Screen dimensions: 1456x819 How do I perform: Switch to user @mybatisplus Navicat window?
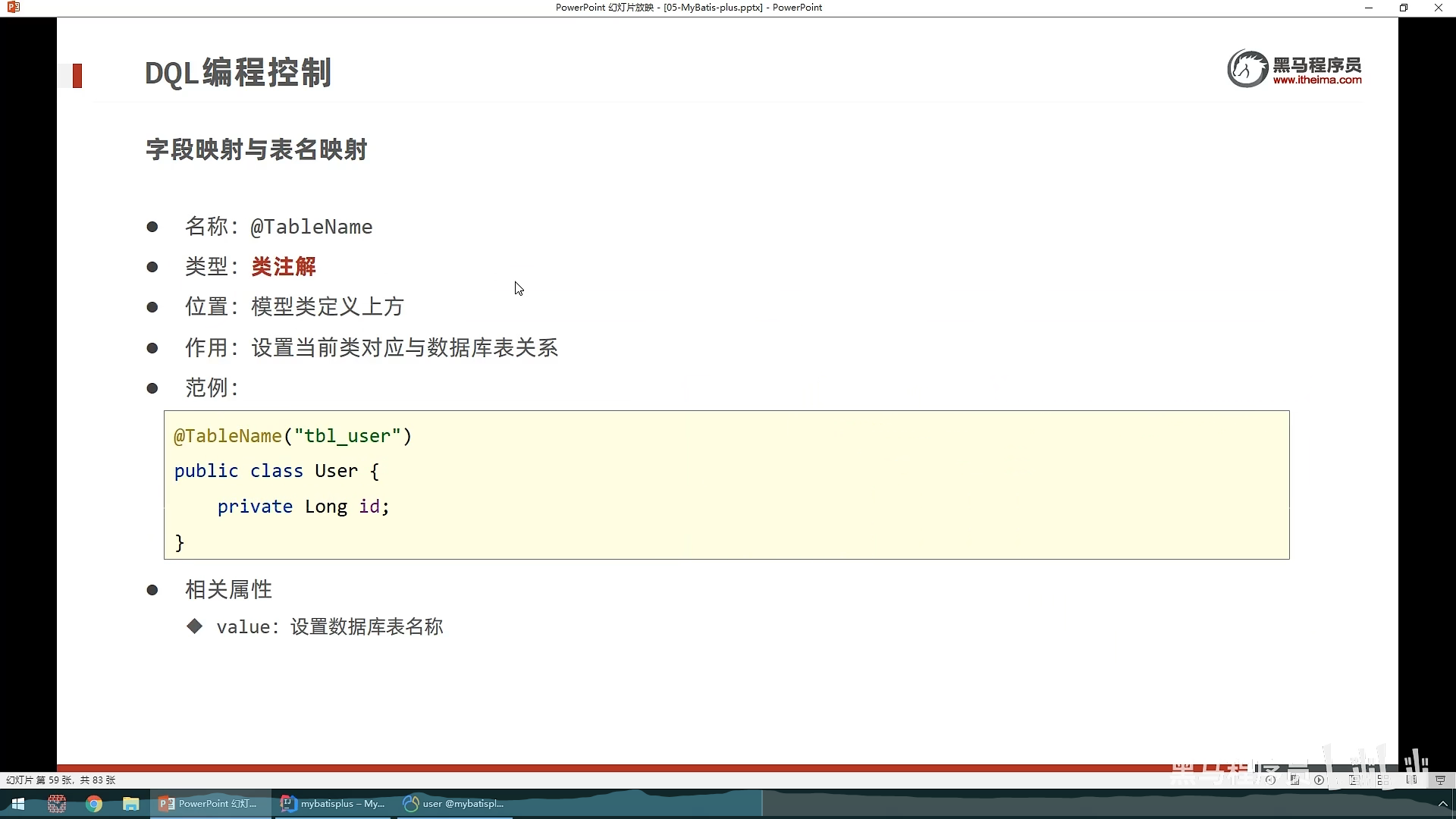coord(455,804)
